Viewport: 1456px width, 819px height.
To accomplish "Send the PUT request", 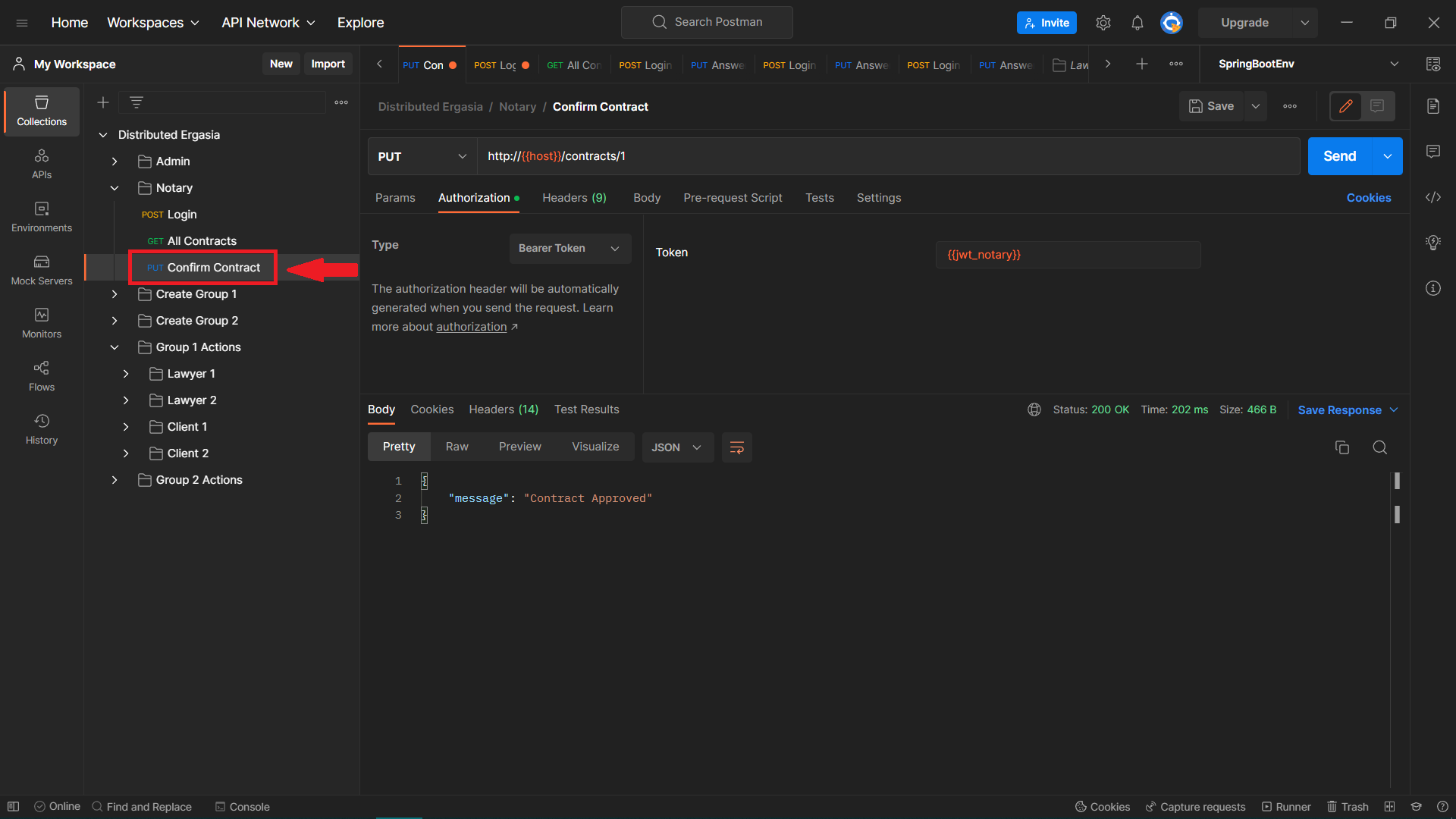I will pos(1340,156).
